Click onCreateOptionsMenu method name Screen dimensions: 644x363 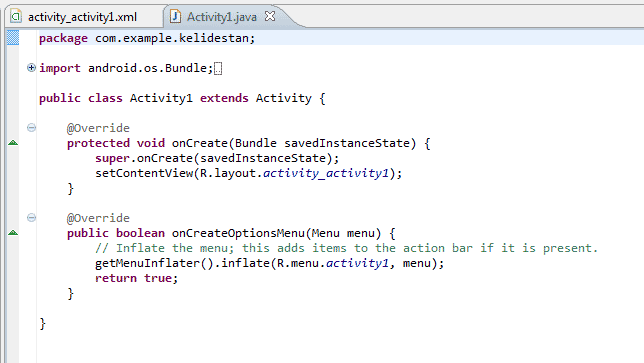[238, 233]
